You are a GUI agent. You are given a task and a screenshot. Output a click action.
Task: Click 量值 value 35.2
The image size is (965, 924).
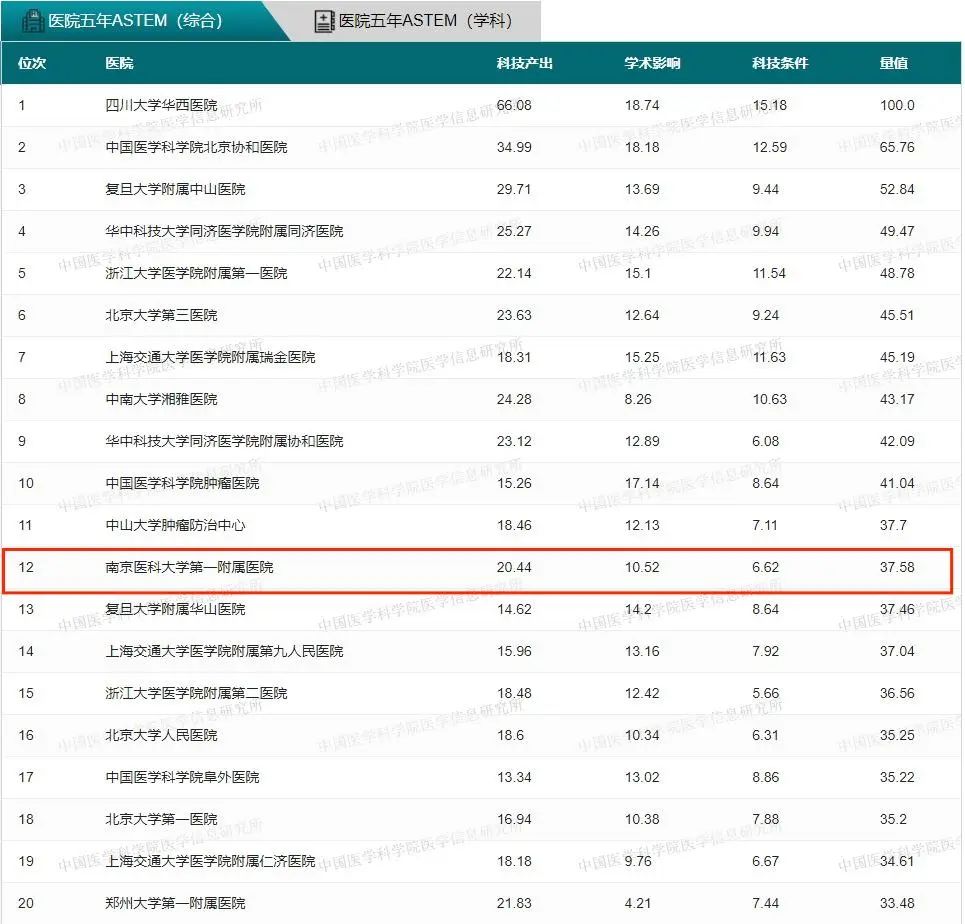click(893, 819)
